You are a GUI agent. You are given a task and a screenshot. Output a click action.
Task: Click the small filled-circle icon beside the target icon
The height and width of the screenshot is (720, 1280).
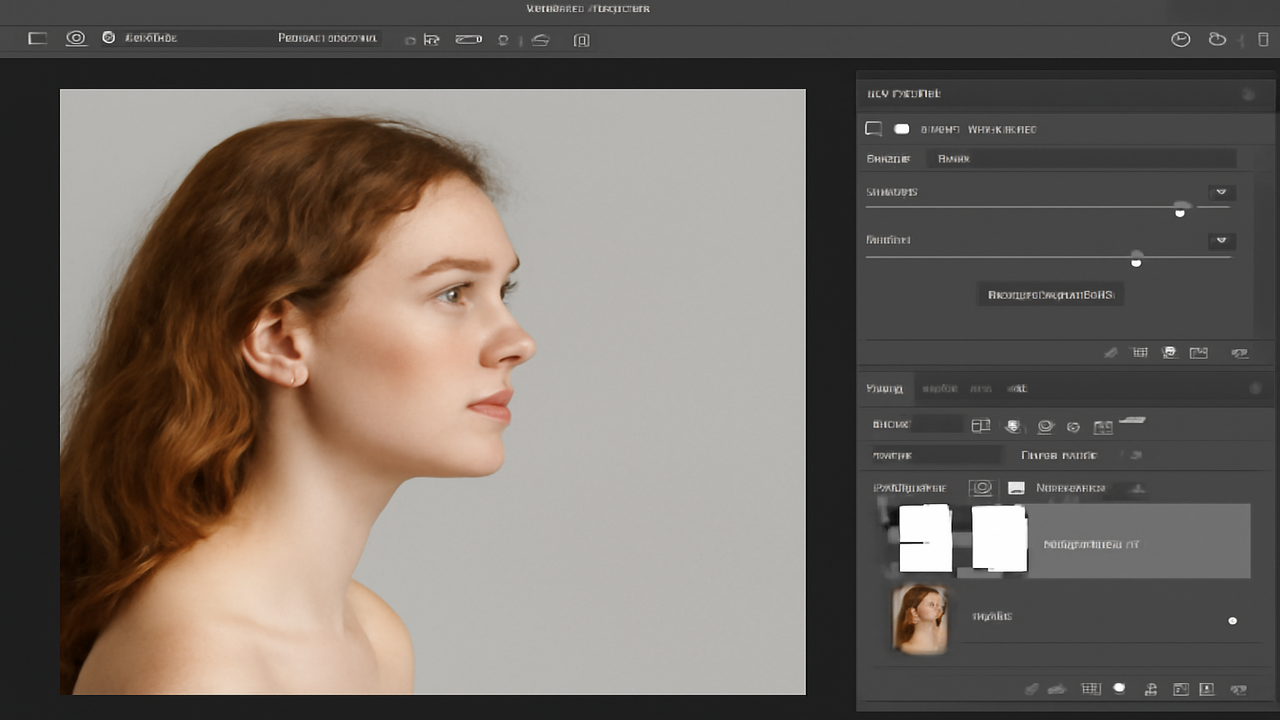(108, 38)
